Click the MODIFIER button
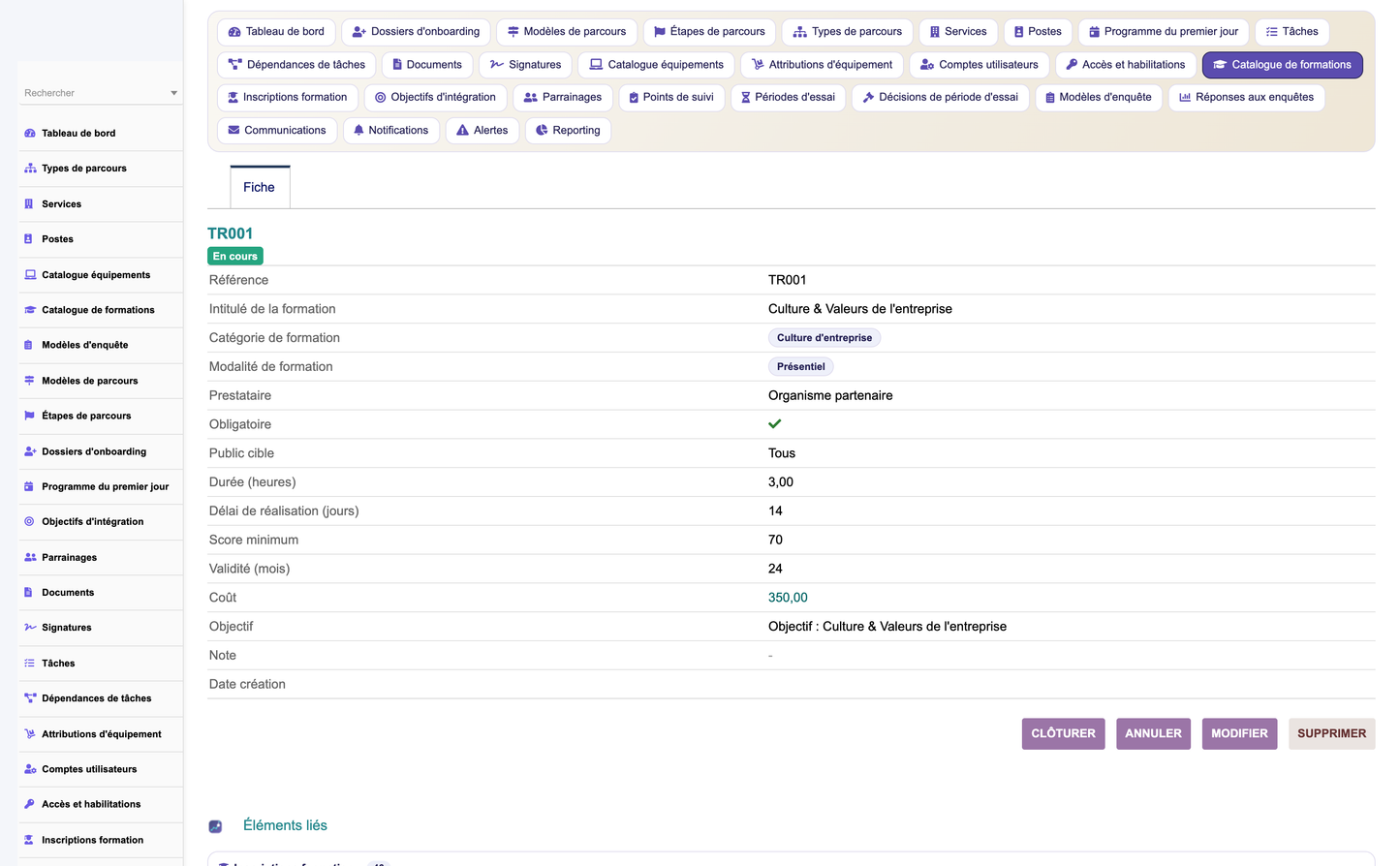Screen dimensions: 1400x866 [x=1239, y=734]
